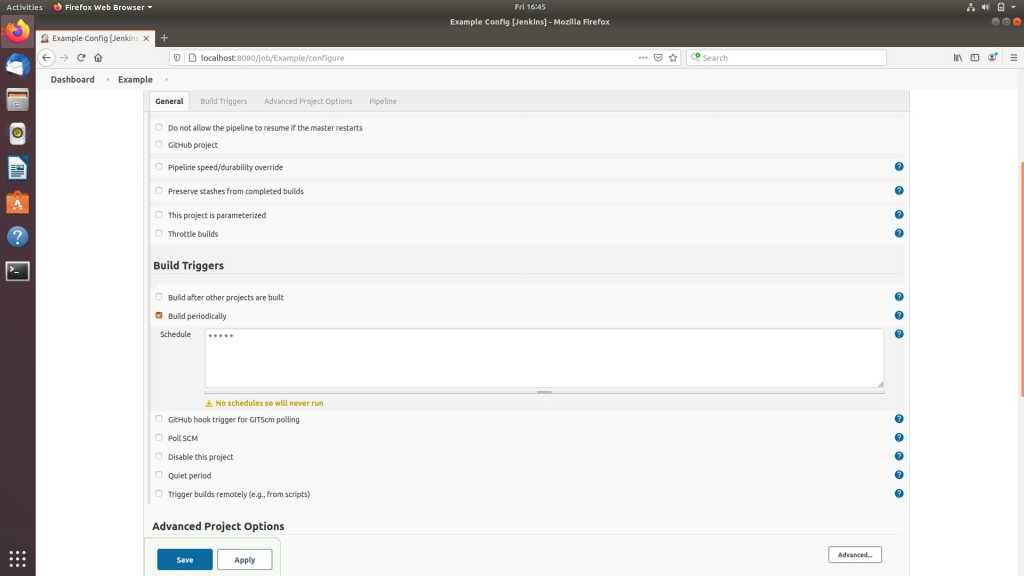Image resolution: width=1024 pixels, height=576 pixels.
Task: Open address bar page actions menu
Action: [x=643, y=58]
